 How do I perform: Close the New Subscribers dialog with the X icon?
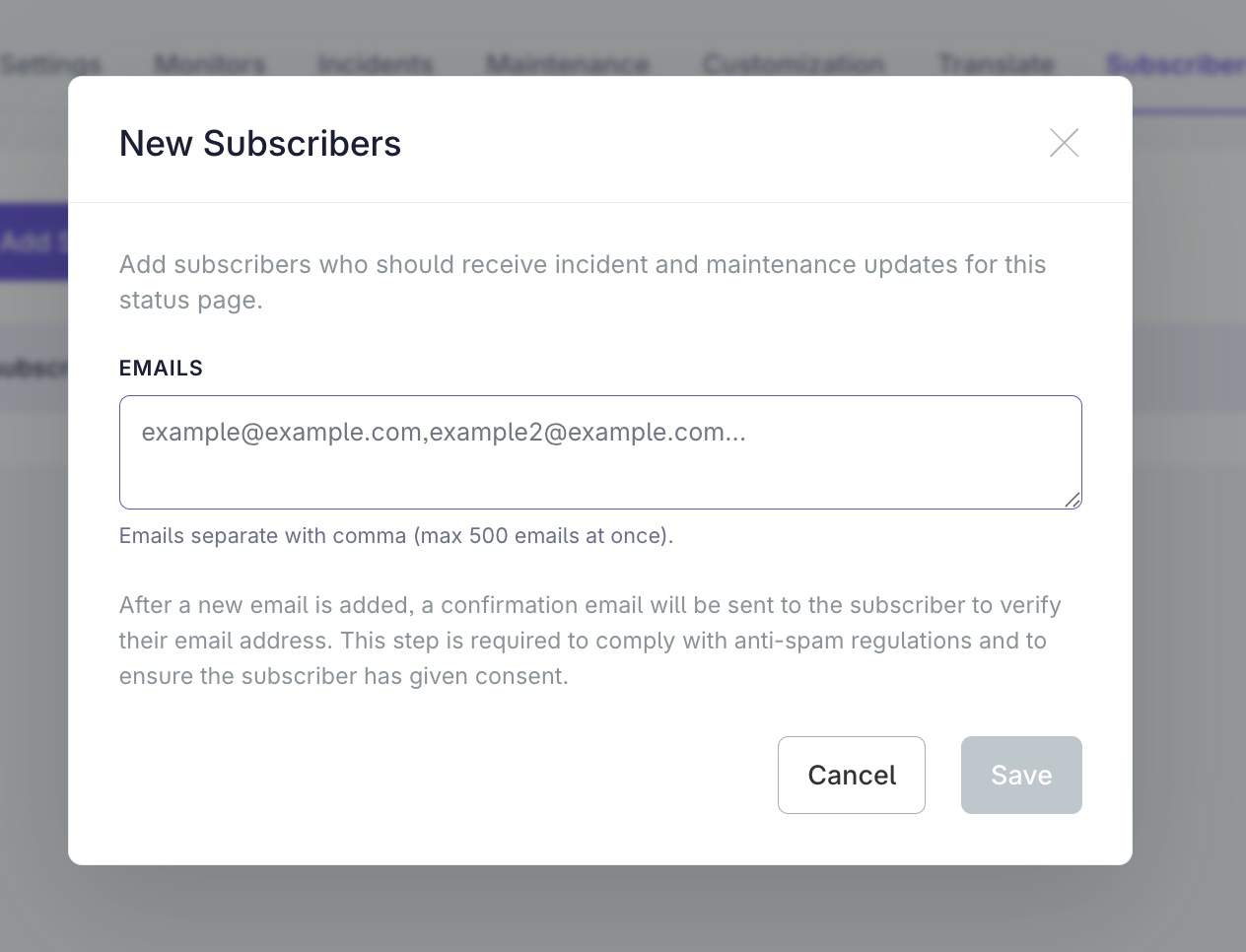[x=1064, y=143]
